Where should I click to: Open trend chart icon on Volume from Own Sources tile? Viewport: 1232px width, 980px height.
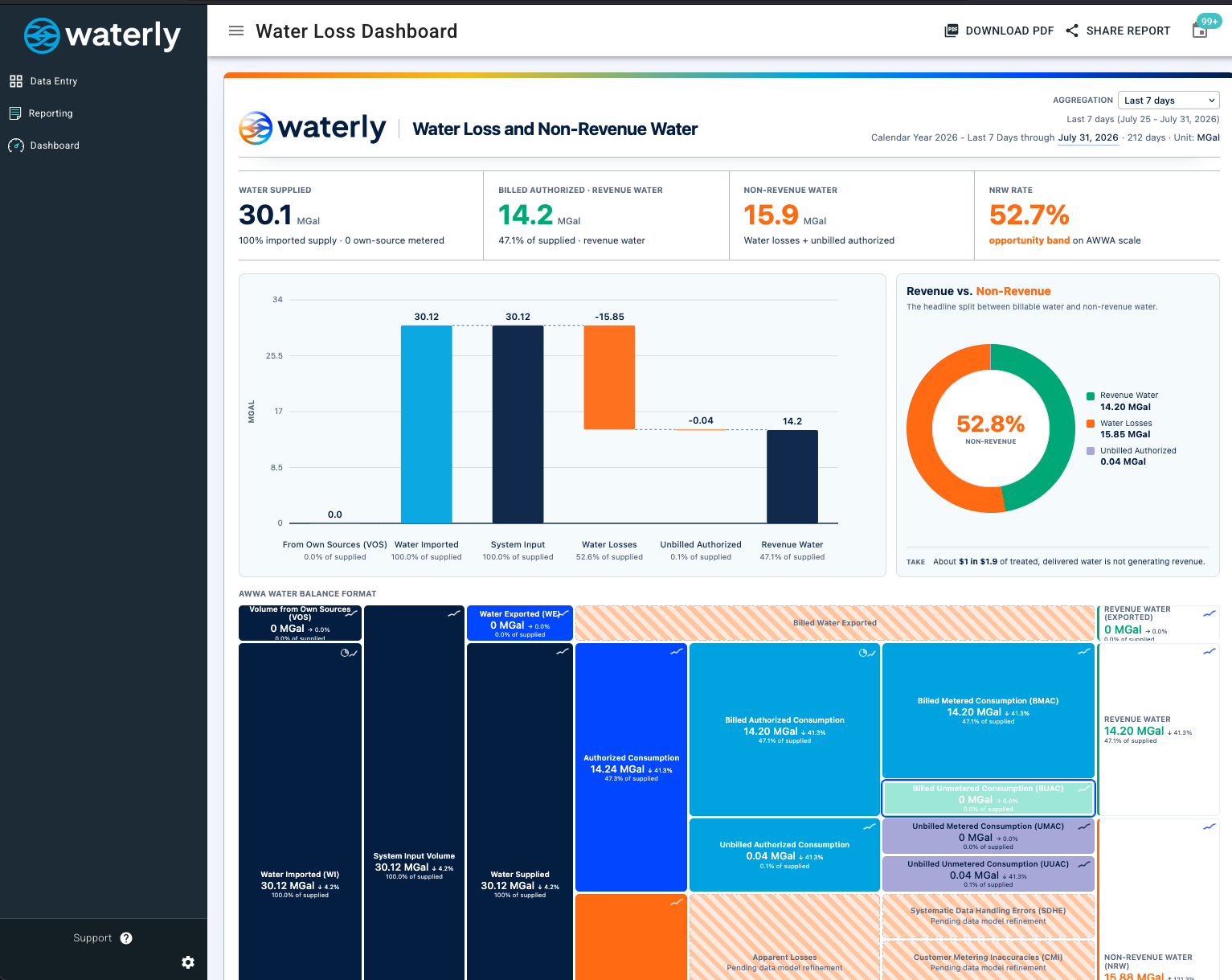(352, 613)
